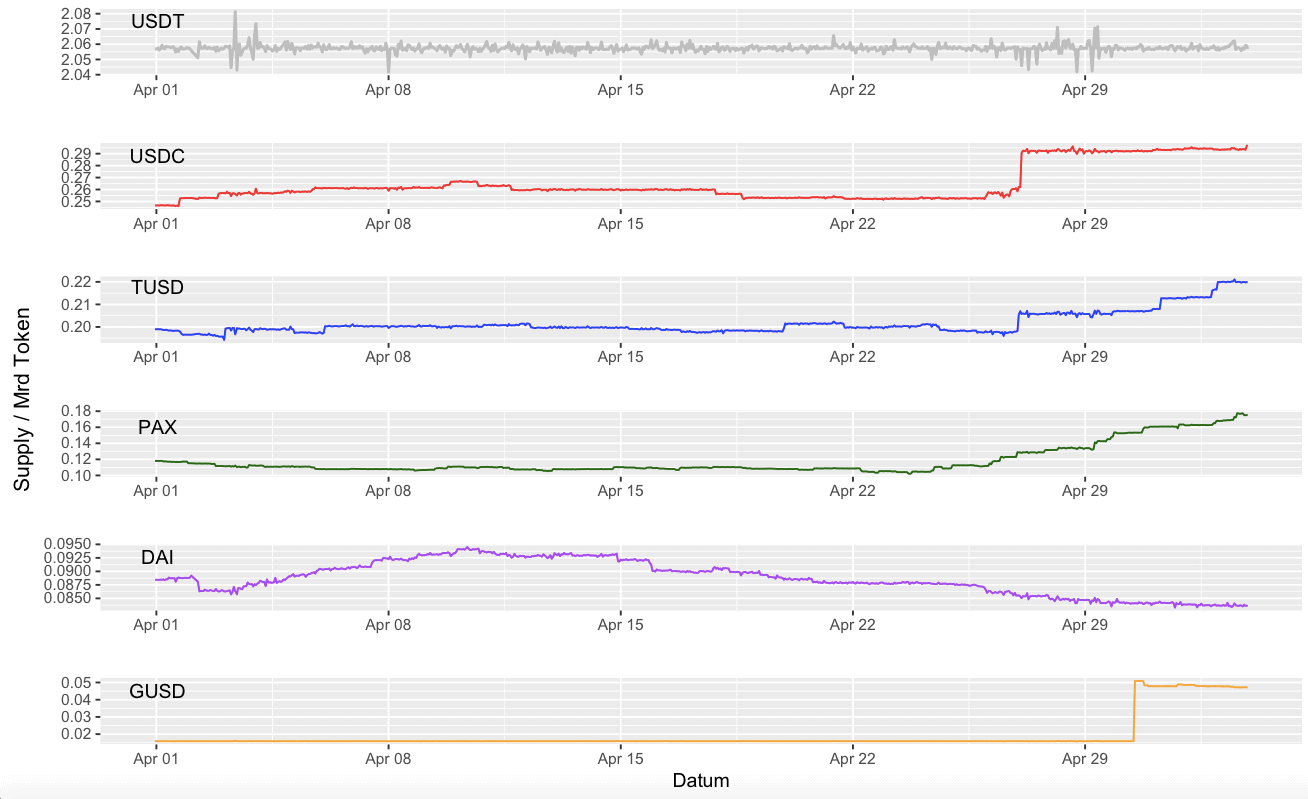The width and height of the screenshot is (1308, 799).
Task: Click the 0.14 tick on the PAX axis
Action: tap(76, 443)
